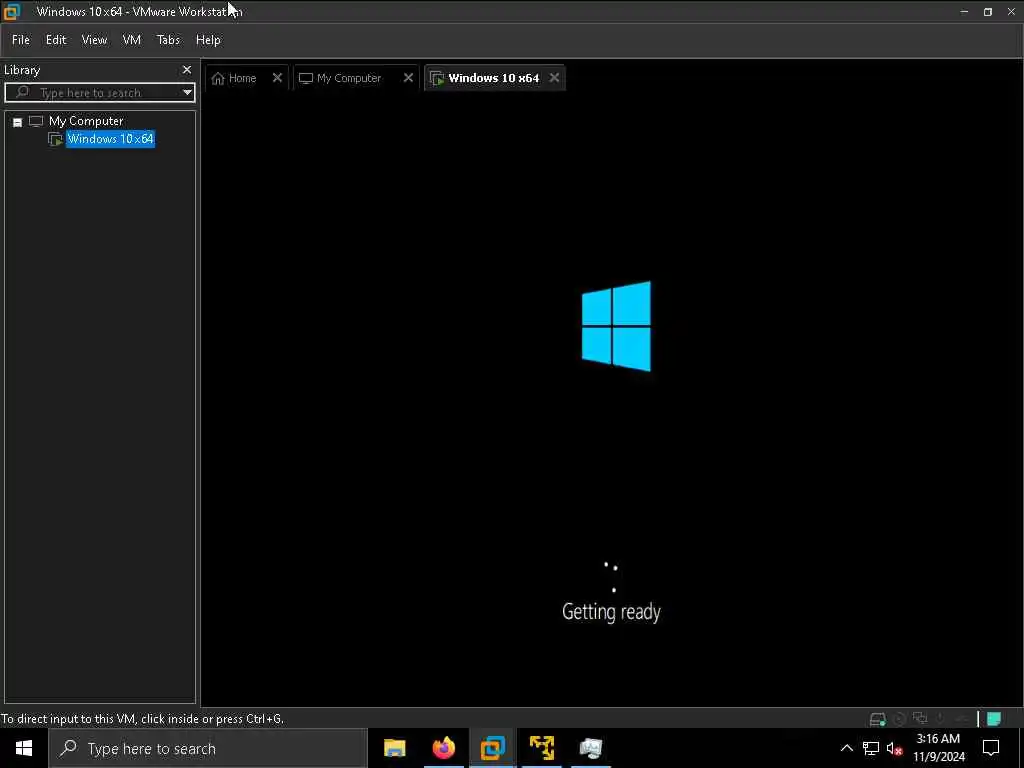Close the Home tab

(278, 78)
